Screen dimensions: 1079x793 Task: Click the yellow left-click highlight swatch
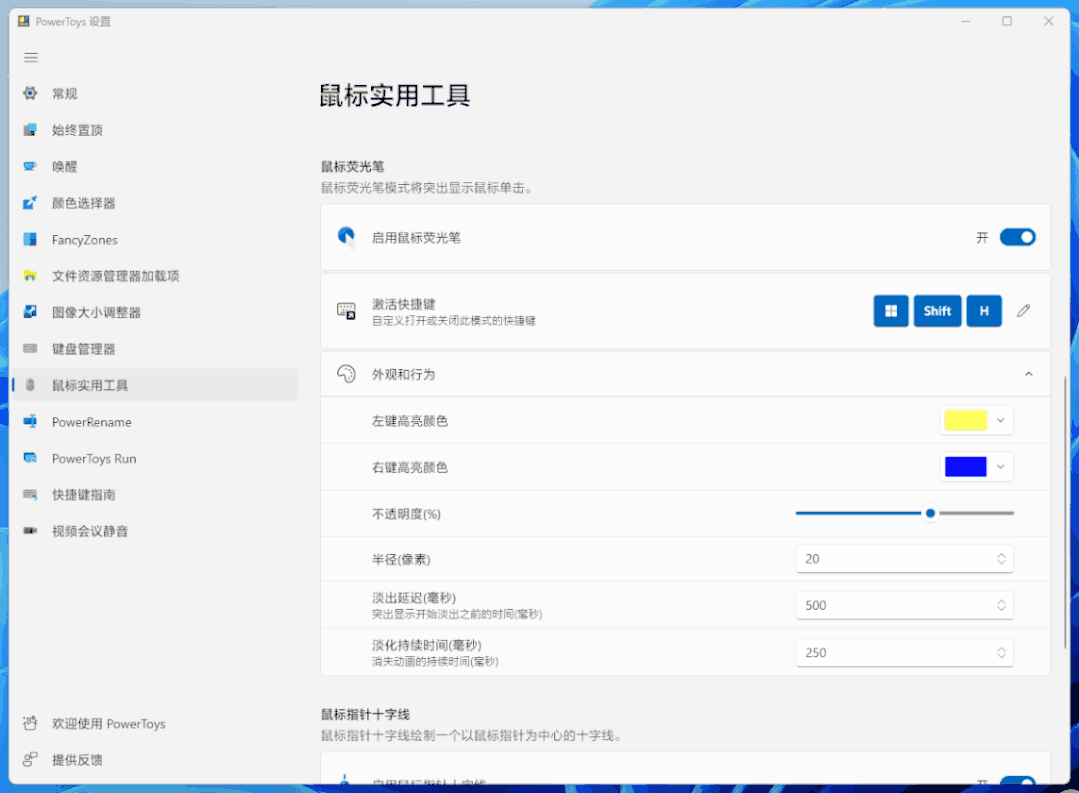click(x=965, y=420)
